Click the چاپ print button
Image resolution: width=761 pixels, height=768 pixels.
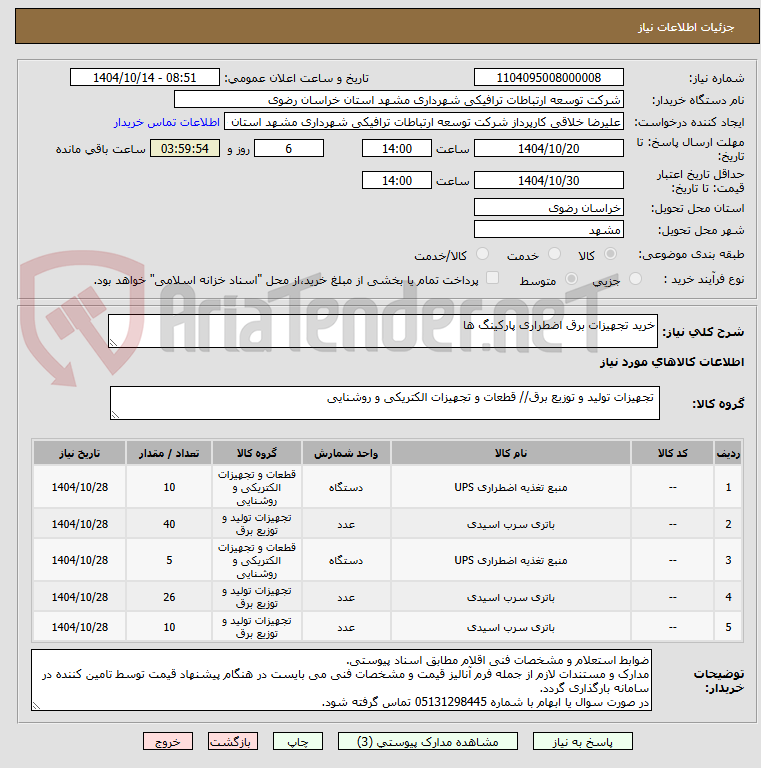[x=298, y=742]
